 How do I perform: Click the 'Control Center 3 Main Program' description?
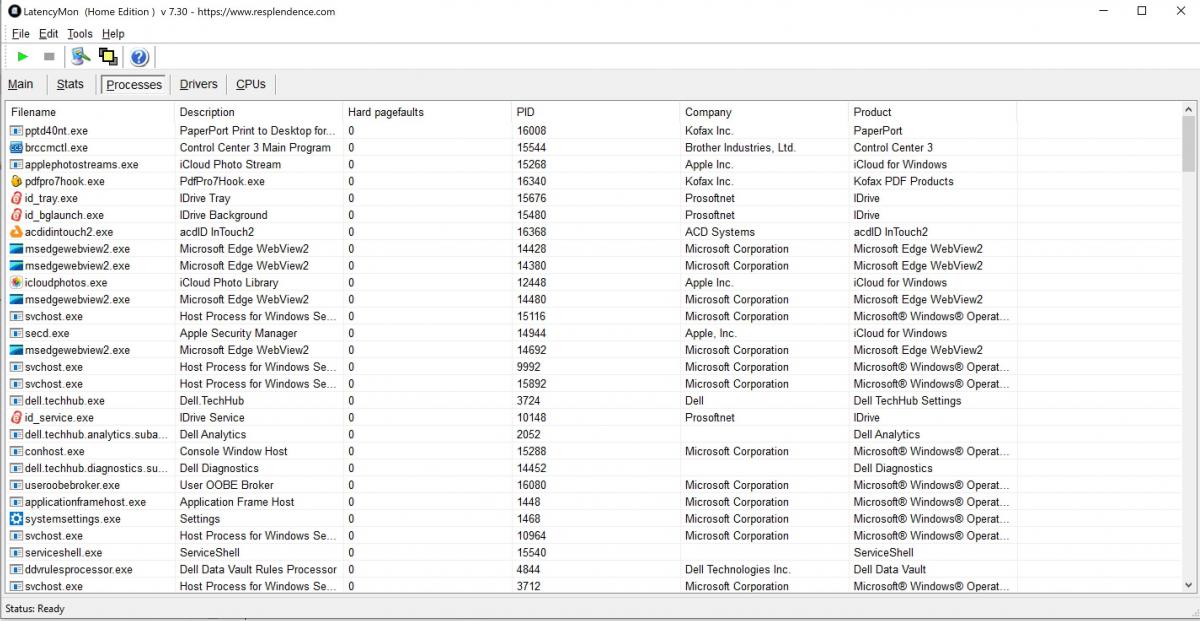click(x=255, y=148)
